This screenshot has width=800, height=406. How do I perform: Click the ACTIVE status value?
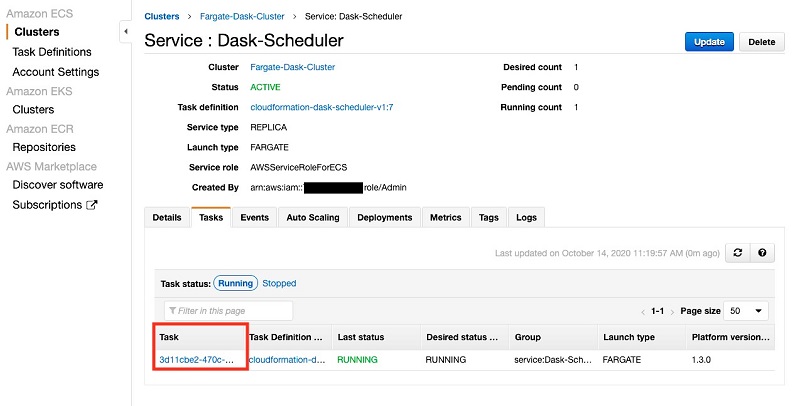(265, 87)
